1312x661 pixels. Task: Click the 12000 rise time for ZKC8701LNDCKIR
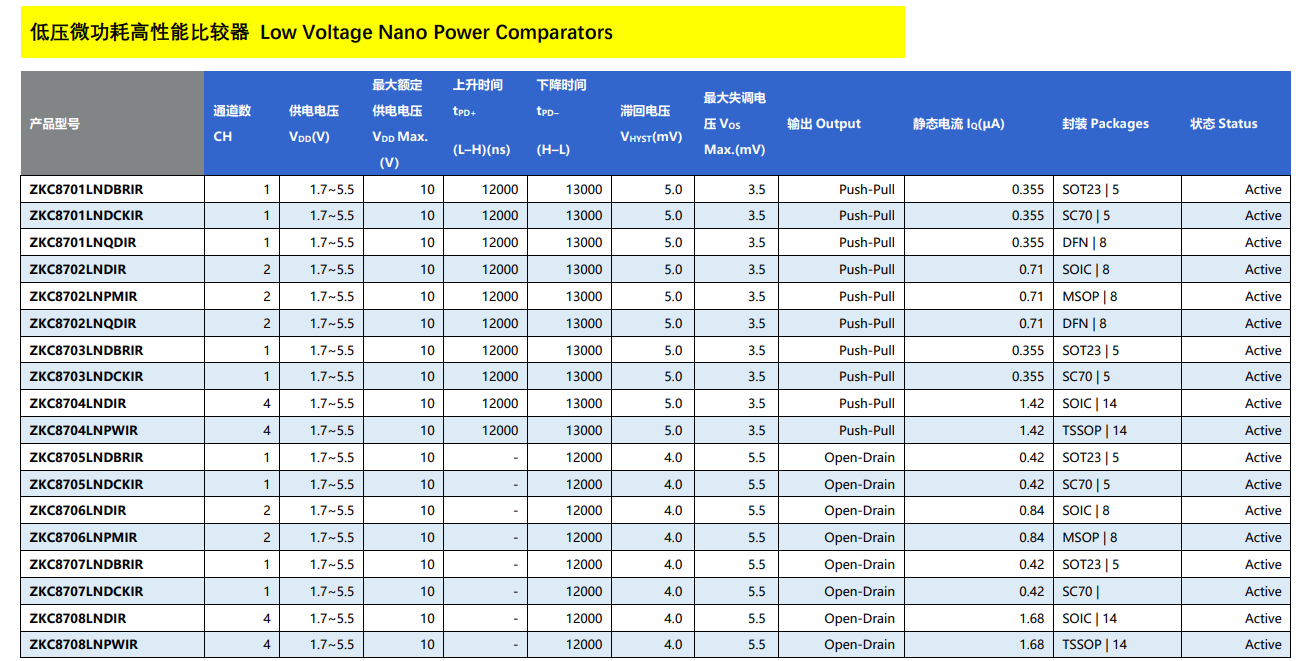pos(500,216)
